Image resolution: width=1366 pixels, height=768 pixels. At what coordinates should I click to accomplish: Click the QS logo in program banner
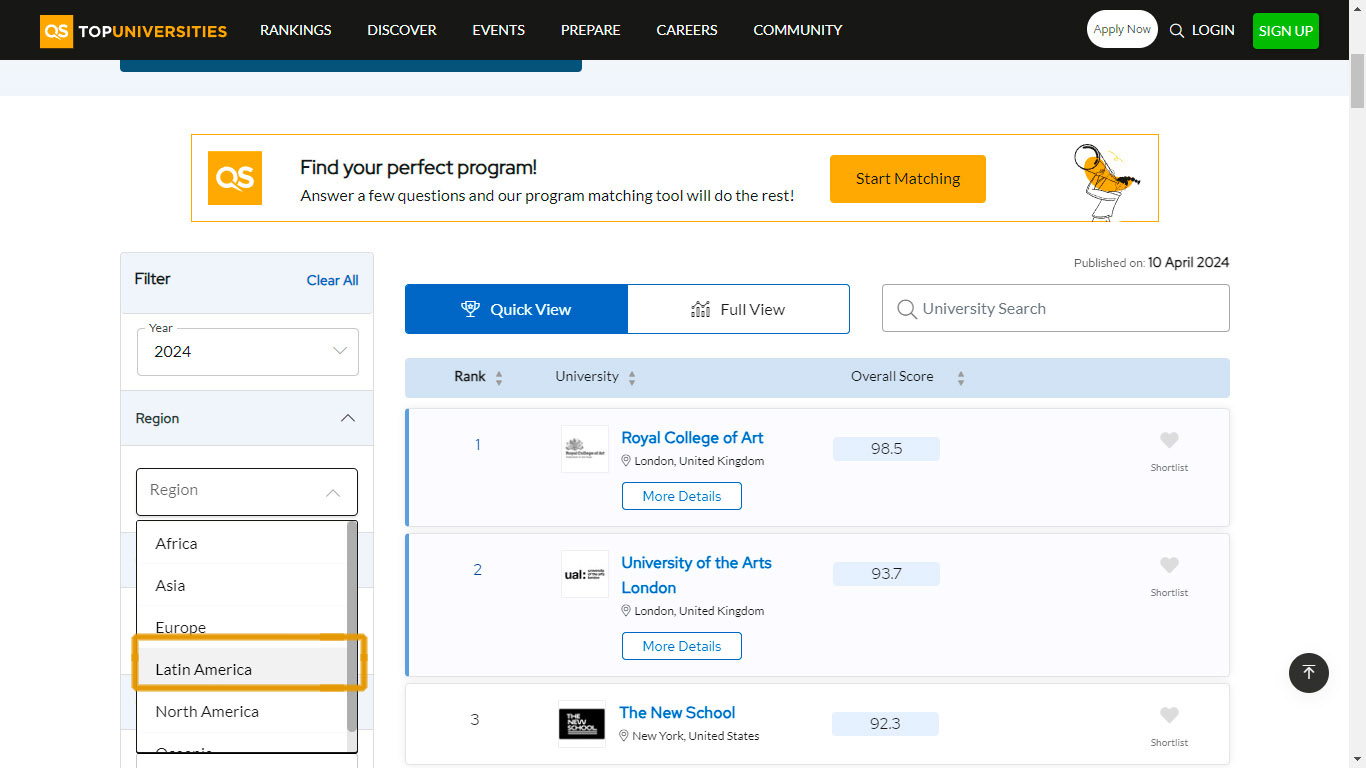coord(235,178)
